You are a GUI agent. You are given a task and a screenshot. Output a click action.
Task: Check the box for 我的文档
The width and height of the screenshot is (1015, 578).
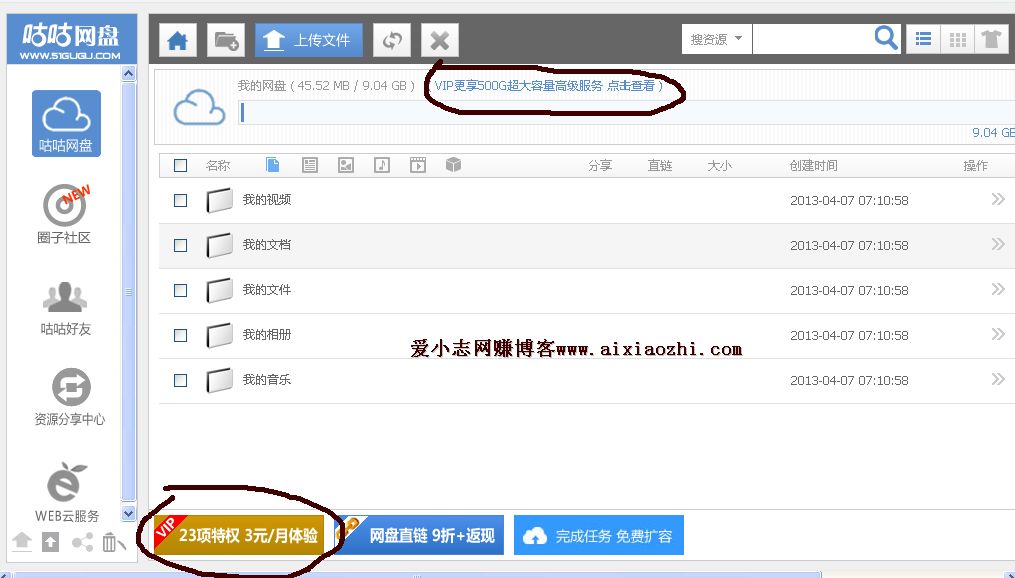[181, 245]
